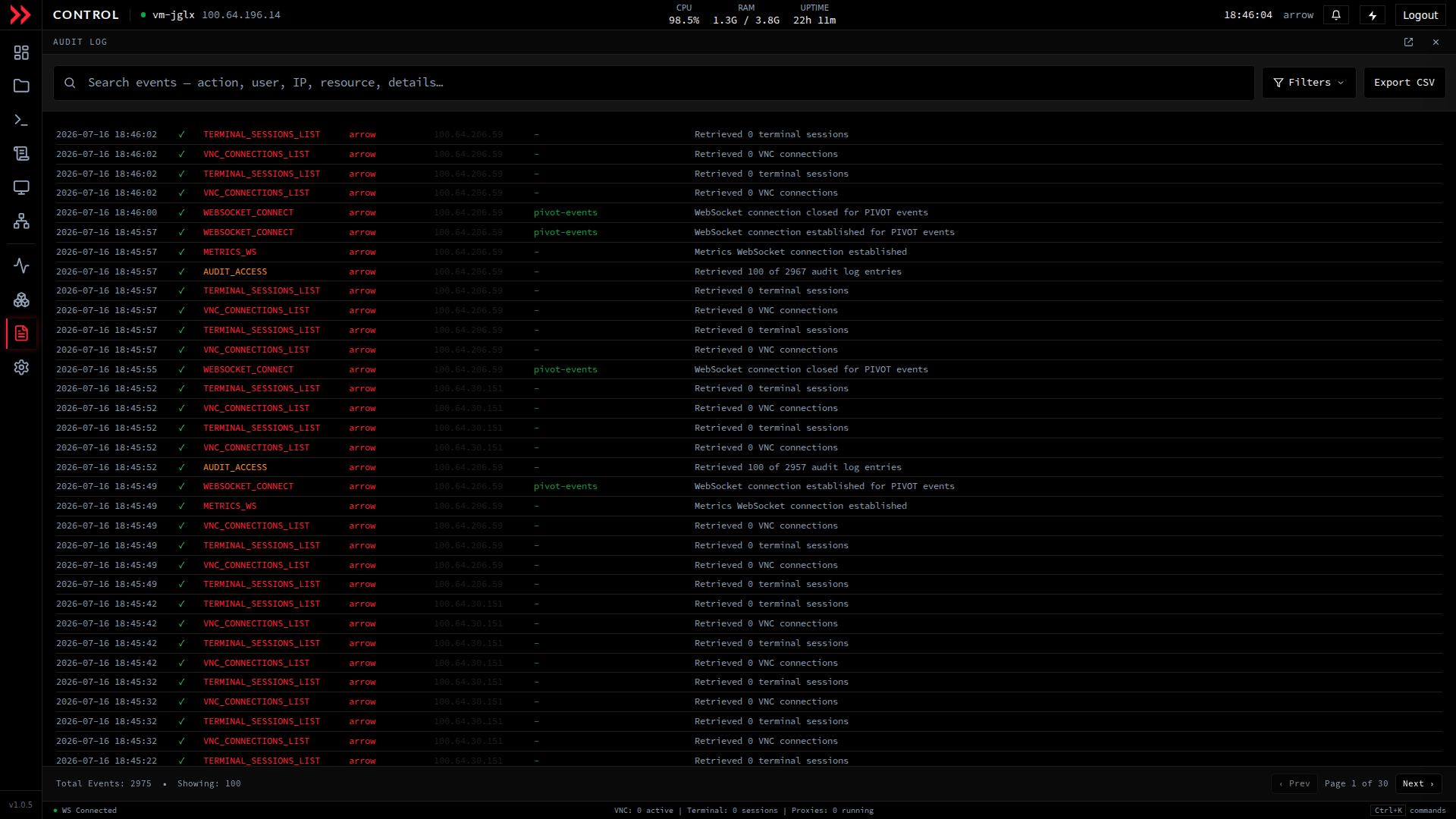
Task: Focus the search events input field
Action: coord(654,83)
